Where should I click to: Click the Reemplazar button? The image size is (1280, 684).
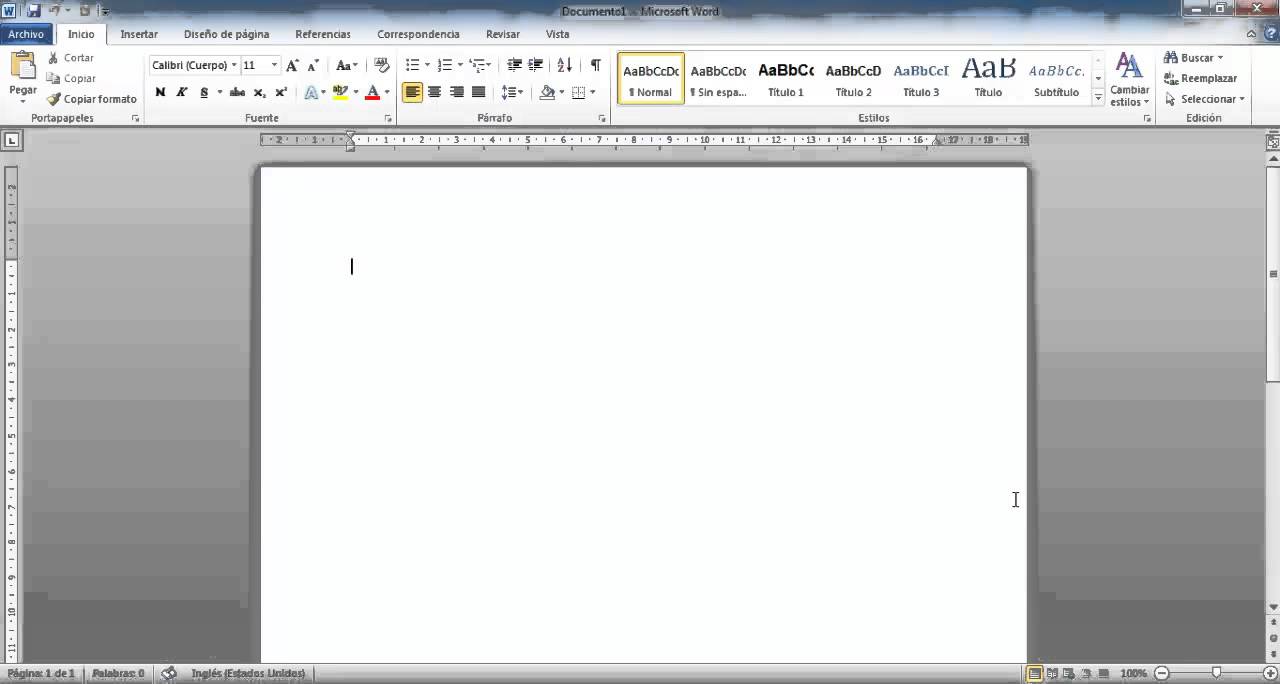click(x=1200, y=78)
